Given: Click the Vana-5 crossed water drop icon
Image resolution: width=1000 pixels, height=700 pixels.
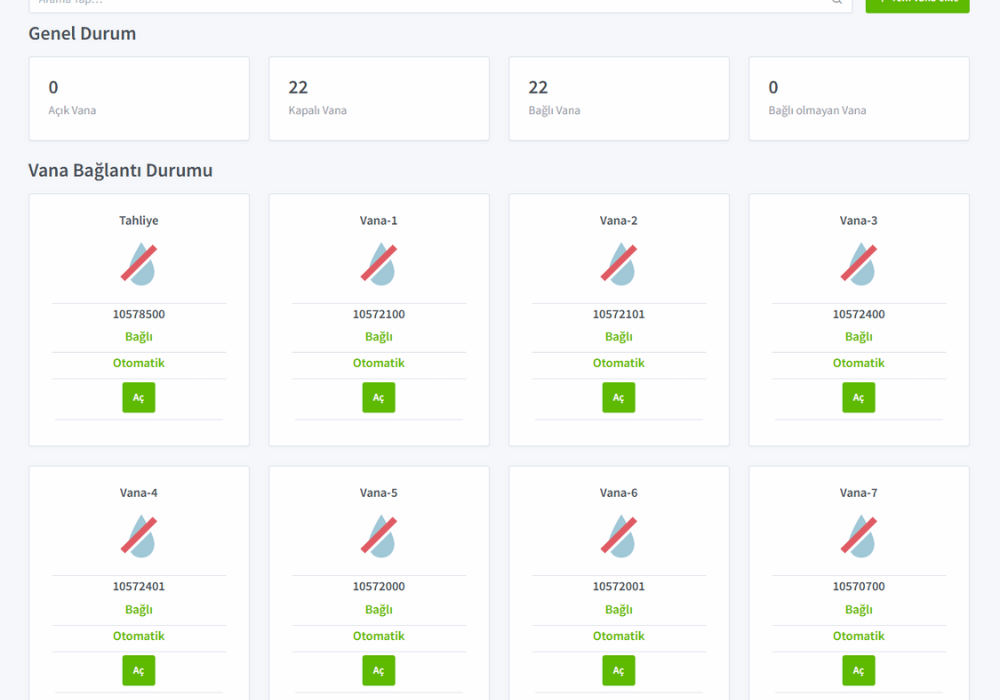Looking at the screenshot, I should (x=379, y=535).
